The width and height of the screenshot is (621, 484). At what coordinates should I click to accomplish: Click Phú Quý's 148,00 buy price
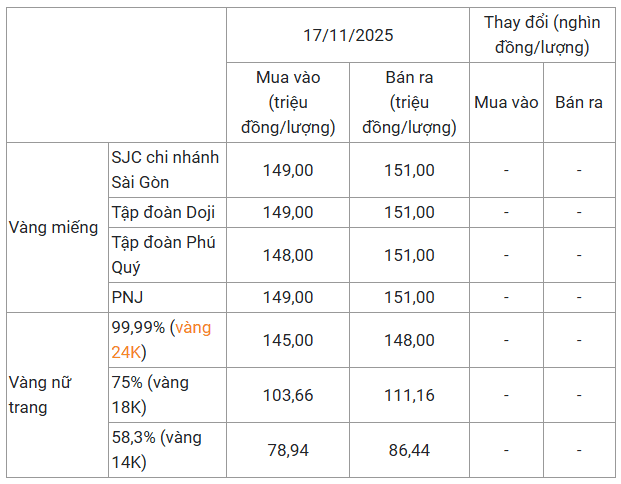click(x=288, y=254)
